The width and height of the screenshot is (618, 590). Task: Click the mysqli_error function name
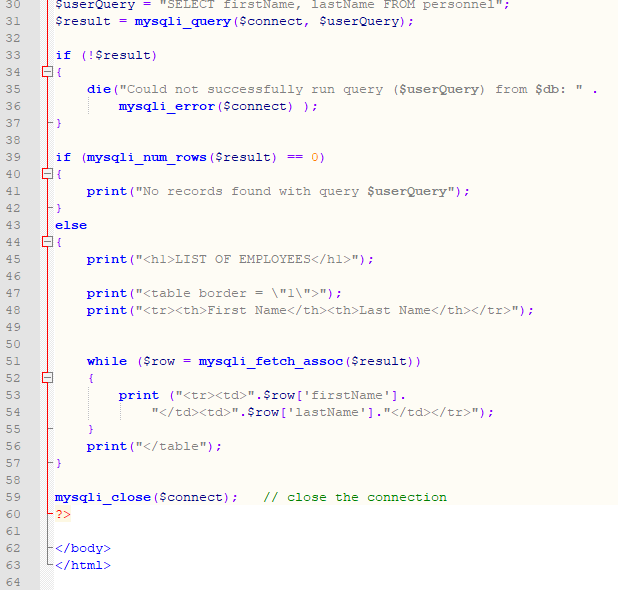coord(167,106)
